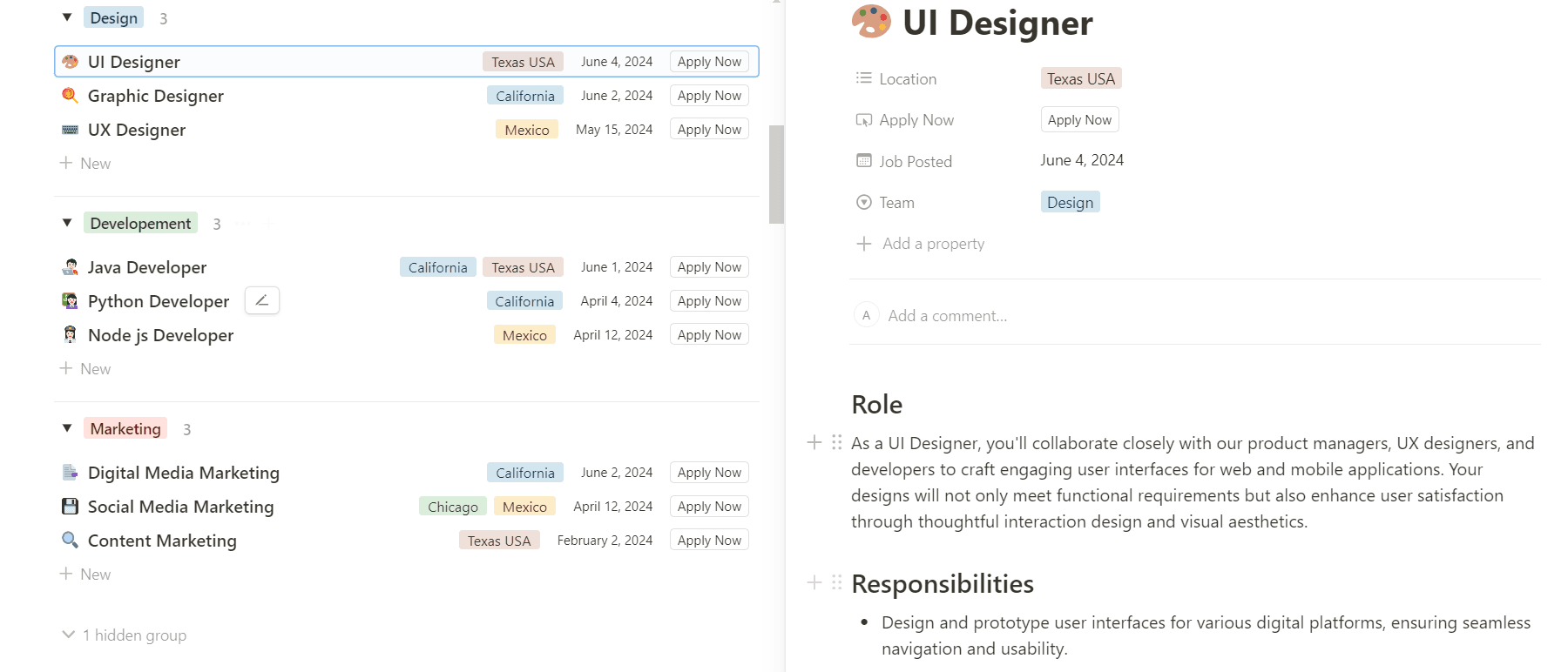Collapse the Developement group
The height and width of the screenshot is (672, 1568).
click(x=67, y=223)
